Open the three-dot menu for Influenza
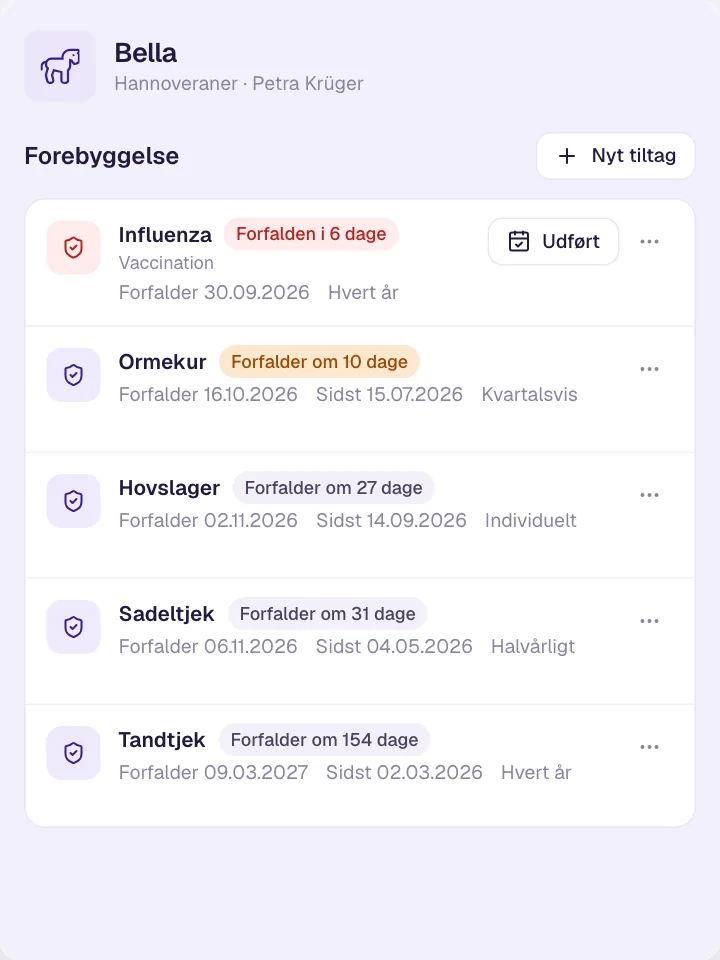The image size is (720, 960). click(650, 241)
